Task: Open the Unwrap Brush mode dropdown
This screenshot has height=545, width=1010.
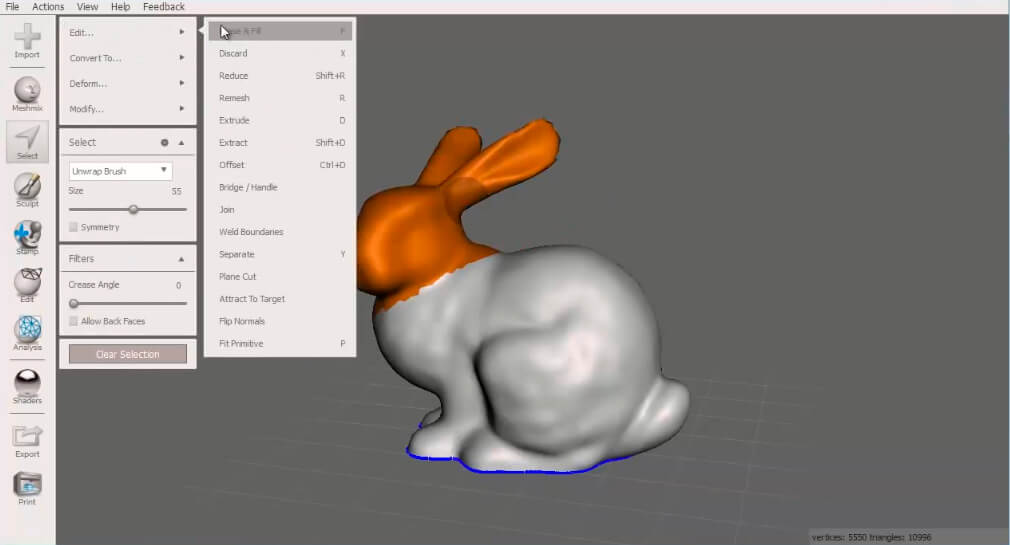Action: point(120,171)
